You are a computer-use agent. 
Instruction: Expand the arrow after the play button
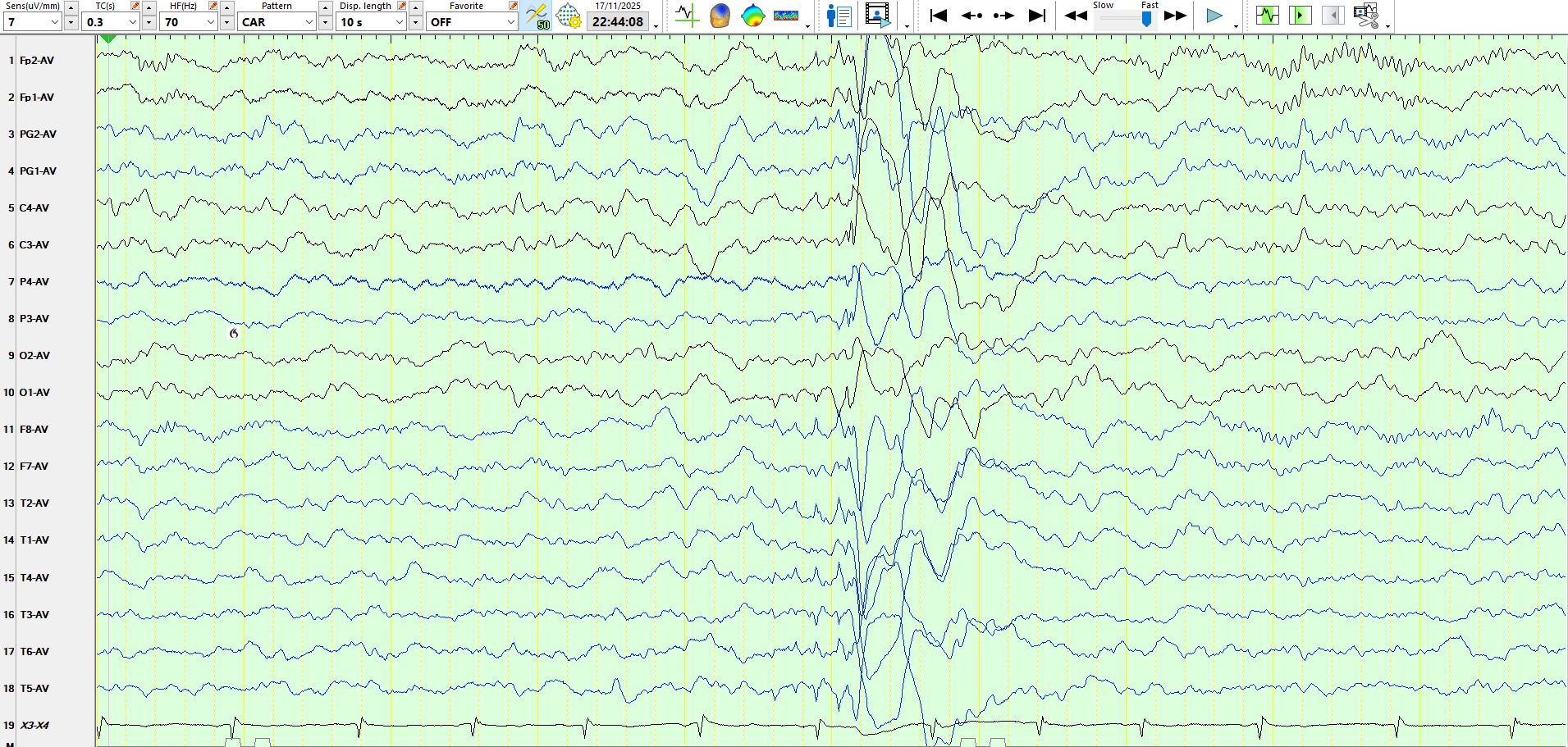(x=1236, y=26)
